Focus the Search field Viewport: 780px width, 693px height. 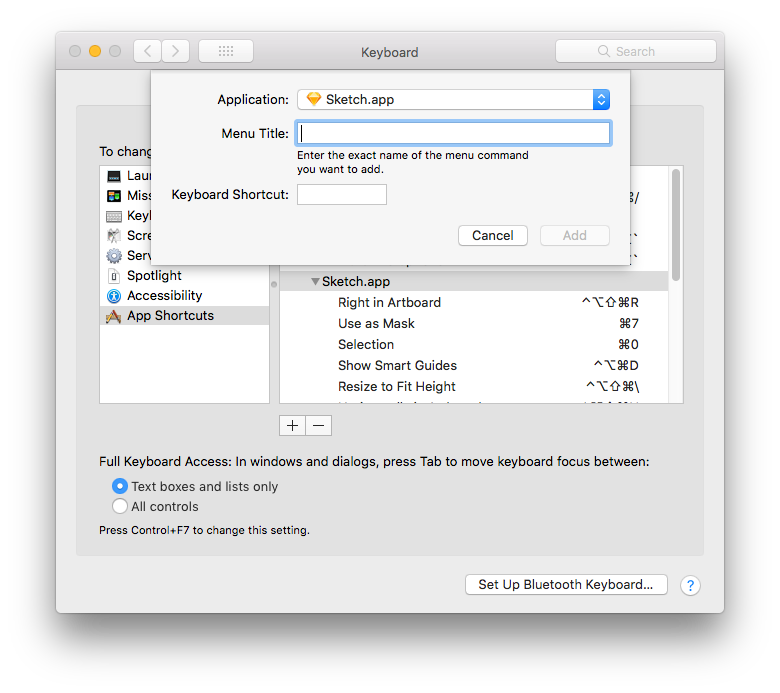(636, 51)
